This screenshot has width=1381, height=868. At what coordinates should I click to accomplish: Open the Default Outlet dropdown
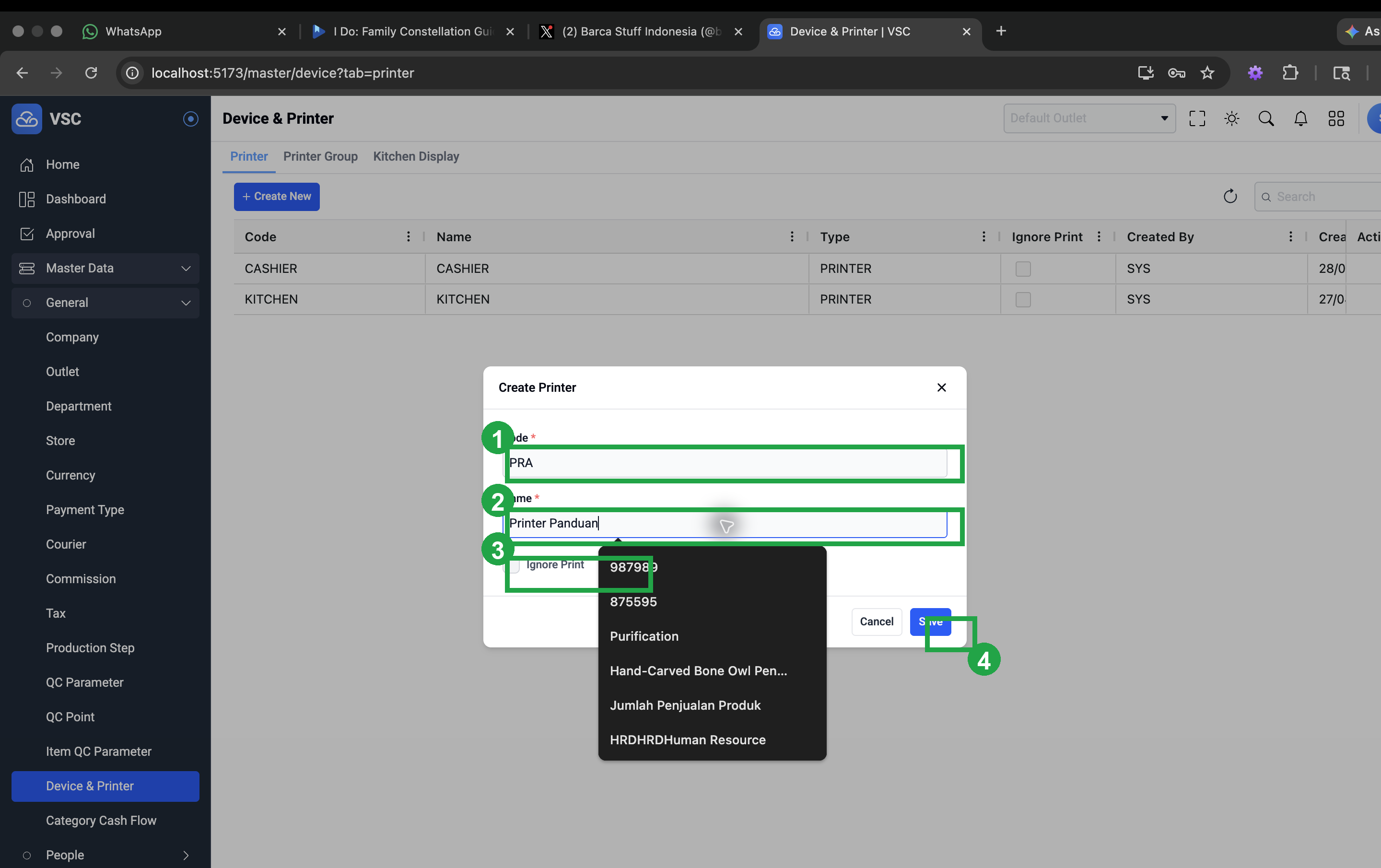click(x=1089, y=118)
